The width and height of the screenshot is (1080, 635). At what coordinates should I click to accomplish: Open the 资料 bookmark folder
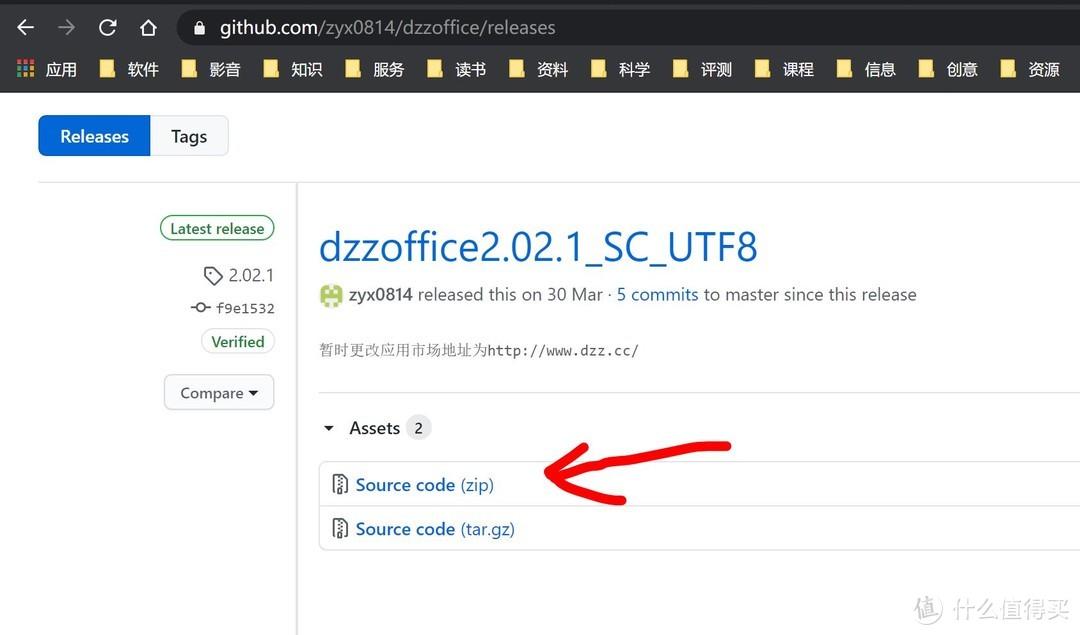(539, 69)
